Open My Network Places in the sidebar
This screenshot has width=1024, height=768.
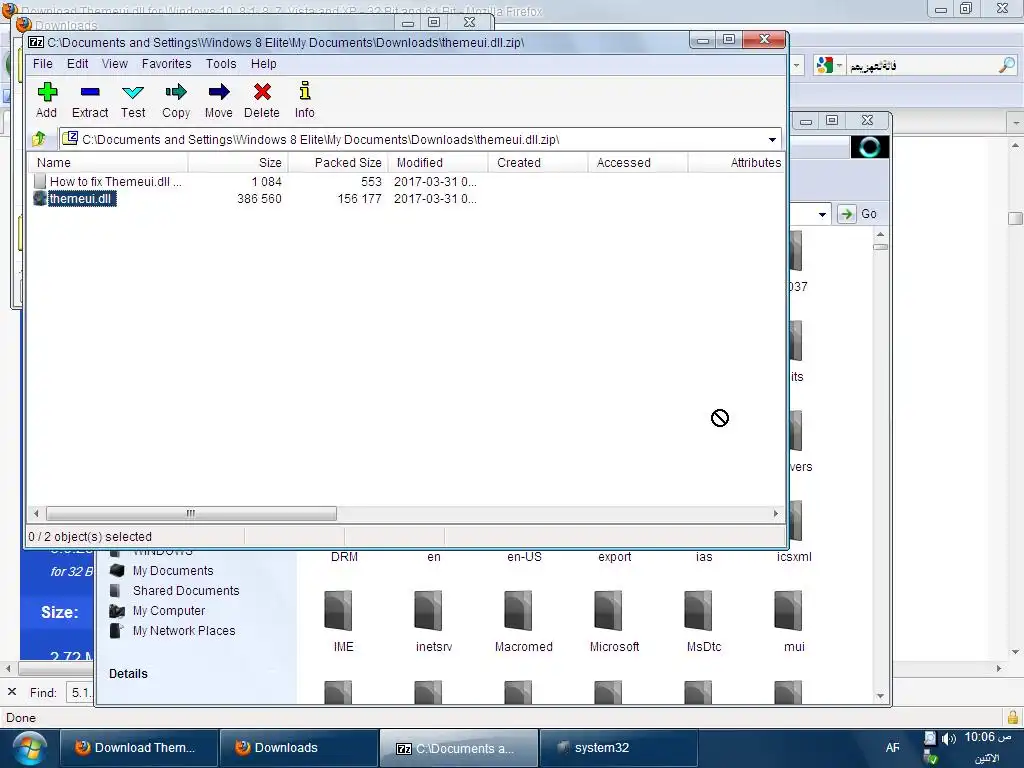pyautogui.click(x=172, y=631)
